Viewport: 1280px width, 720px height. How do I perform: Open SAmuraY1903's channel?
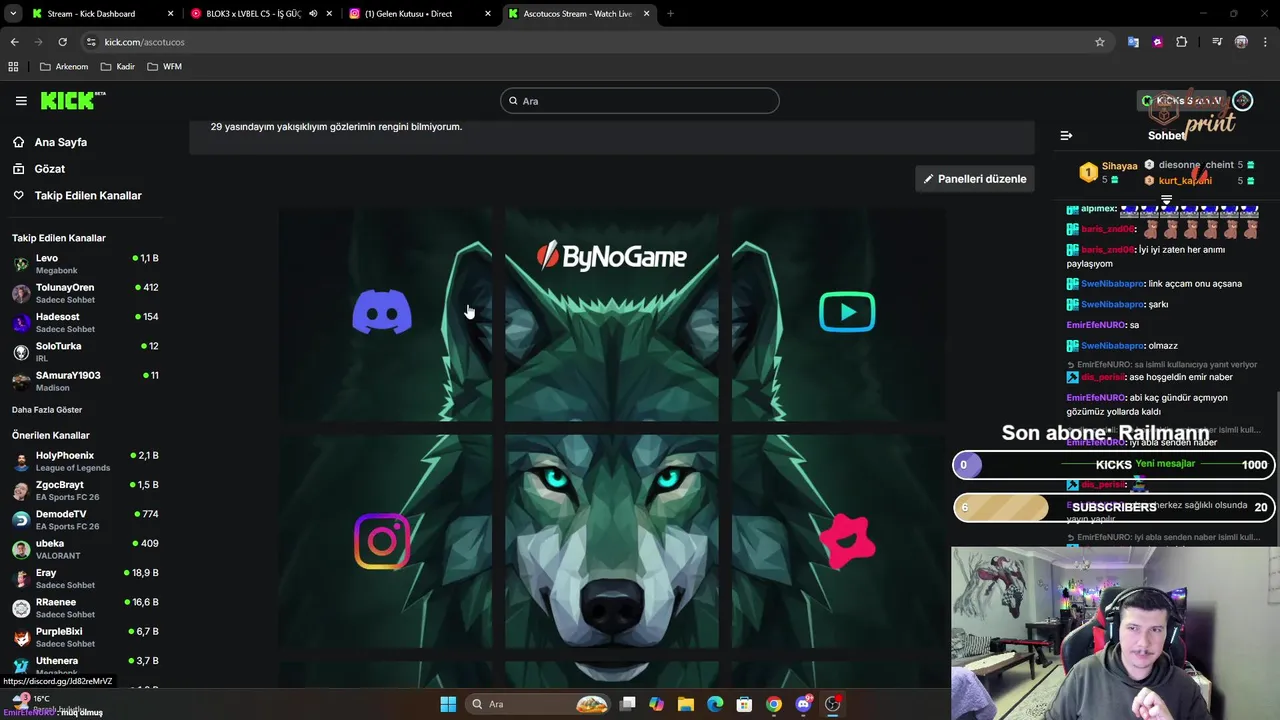pyautogui.click(x=85, y=381)
